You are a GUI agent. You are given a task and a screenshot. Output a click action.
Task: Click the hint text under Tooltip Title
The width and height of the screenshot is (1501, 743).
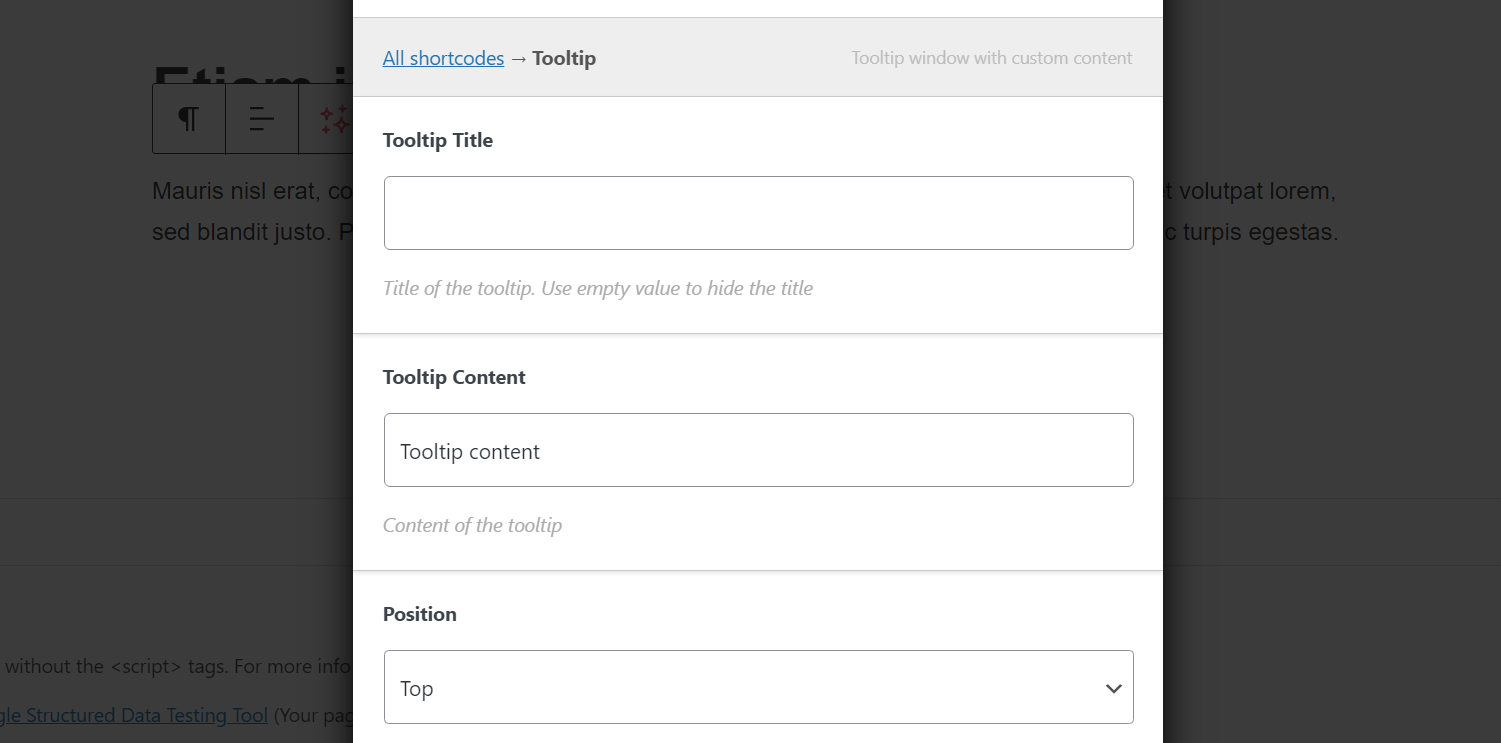(x=597, y=288)
